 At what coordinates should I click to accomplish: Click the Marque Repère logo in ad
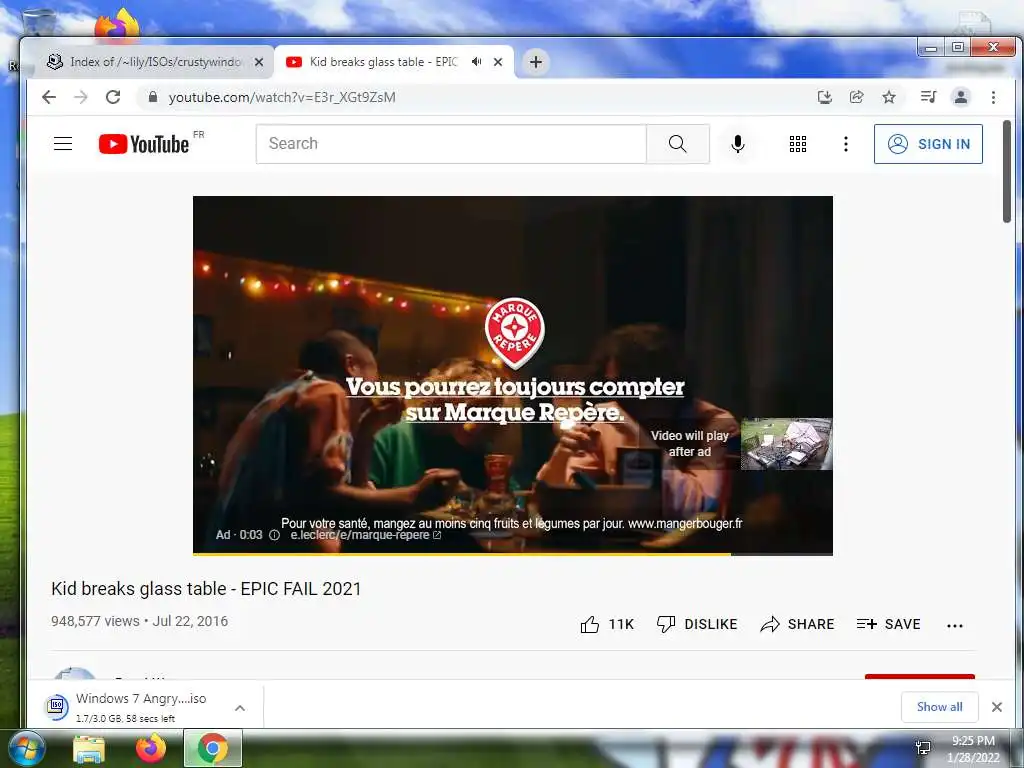point(515,332)
